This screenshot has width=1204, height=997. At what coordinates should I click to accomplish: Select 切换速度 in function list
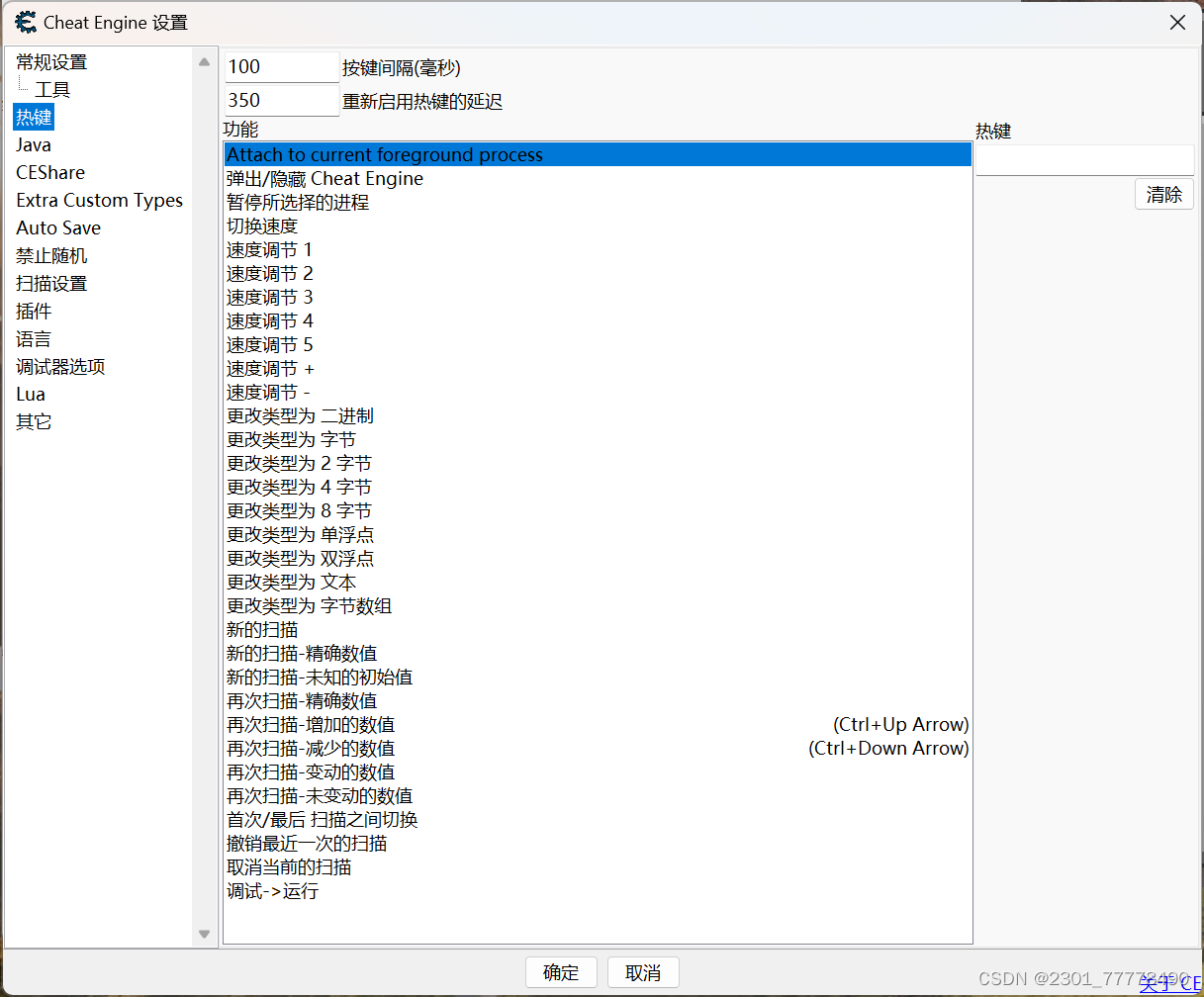(598, 227)
